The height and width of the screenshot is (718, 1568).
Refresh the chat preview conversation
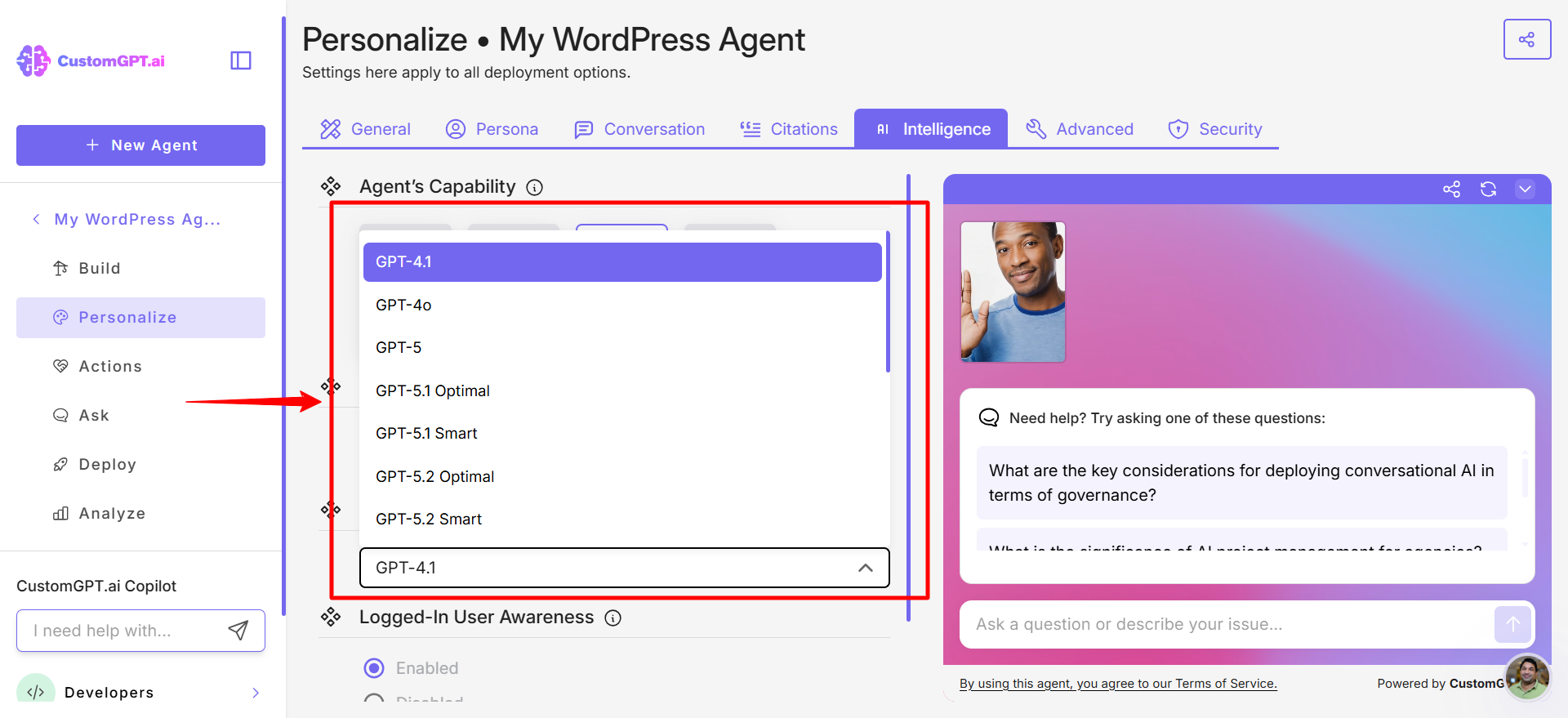click(1488, 190)
